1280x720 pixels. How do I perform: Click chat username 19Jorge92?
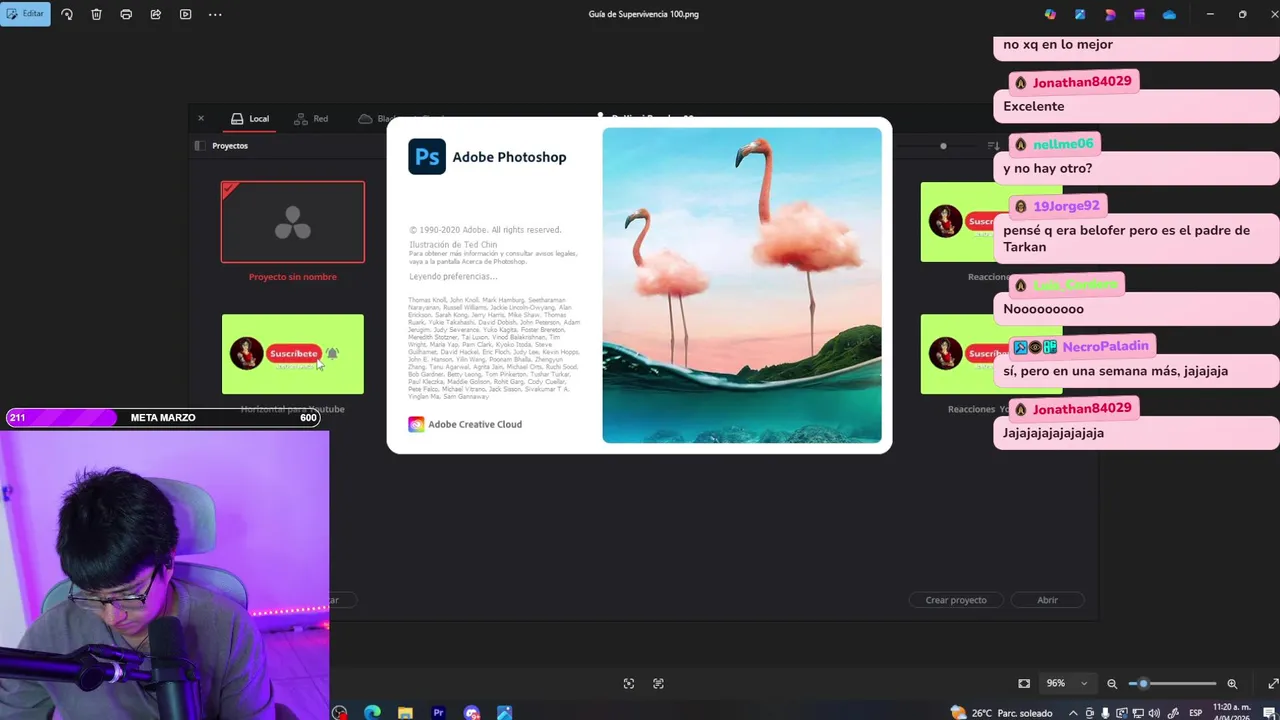(x=1066, y=206)
